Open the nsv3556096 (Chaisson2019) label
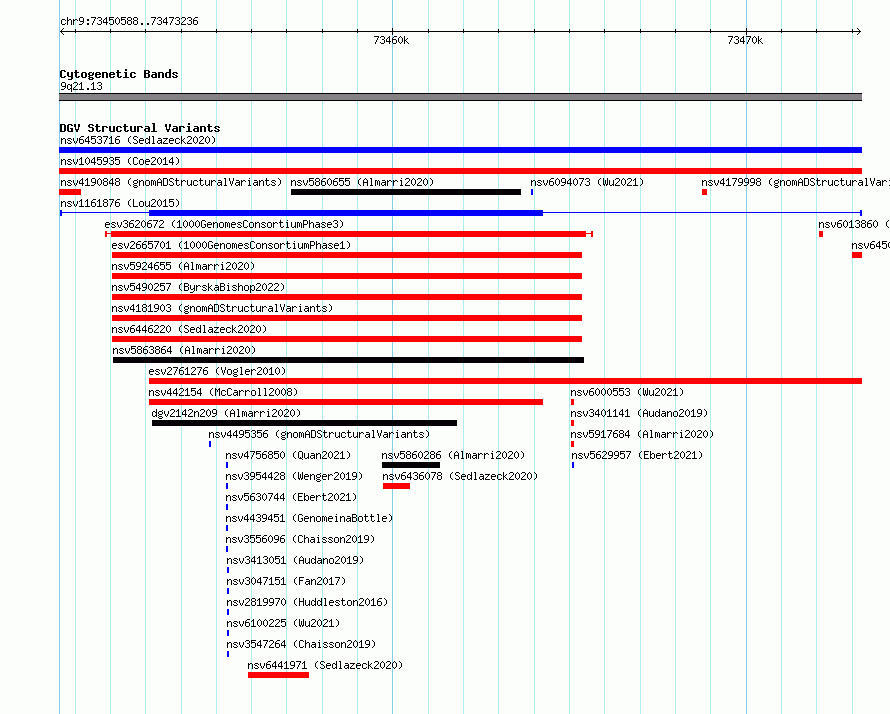This screenshot has width=890, height=714. pos(300,539)
